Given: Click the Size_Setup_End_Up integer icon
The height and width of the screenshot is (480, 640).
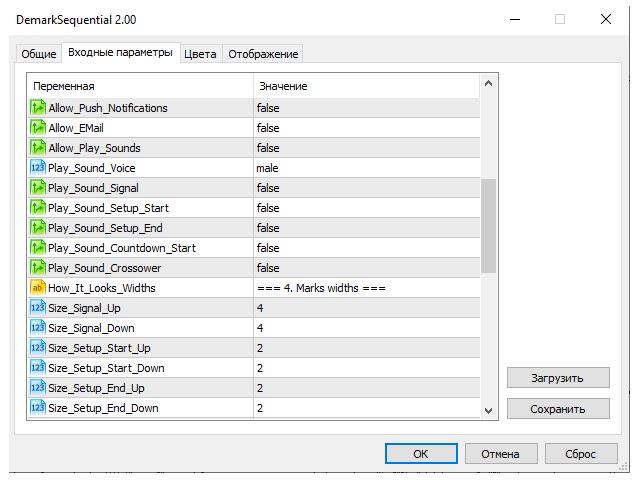Looking at the screenshot, I should tap(38, 388).
